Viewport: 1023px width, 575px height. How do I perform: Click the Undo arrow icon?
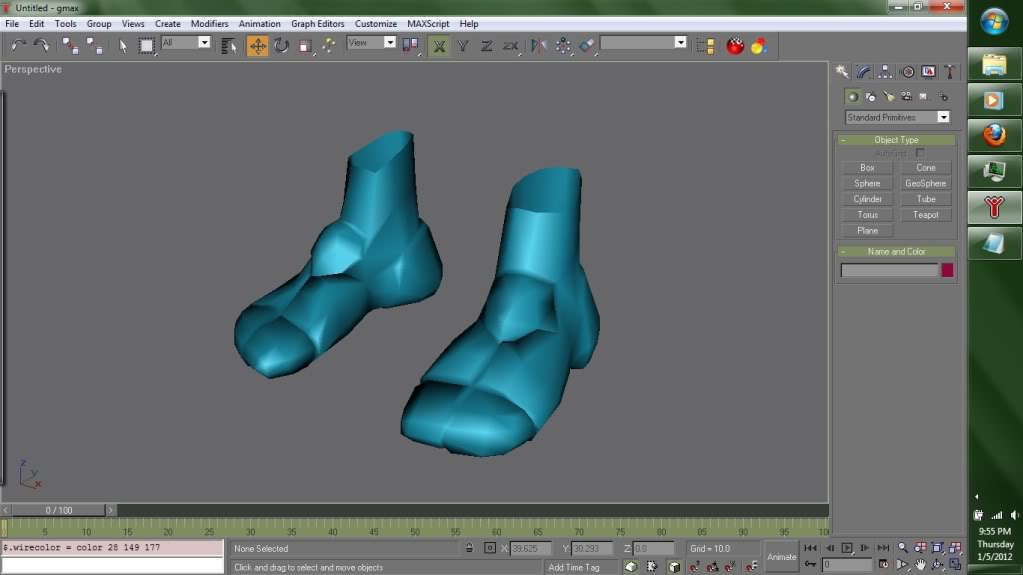click(x=18, y=46)
